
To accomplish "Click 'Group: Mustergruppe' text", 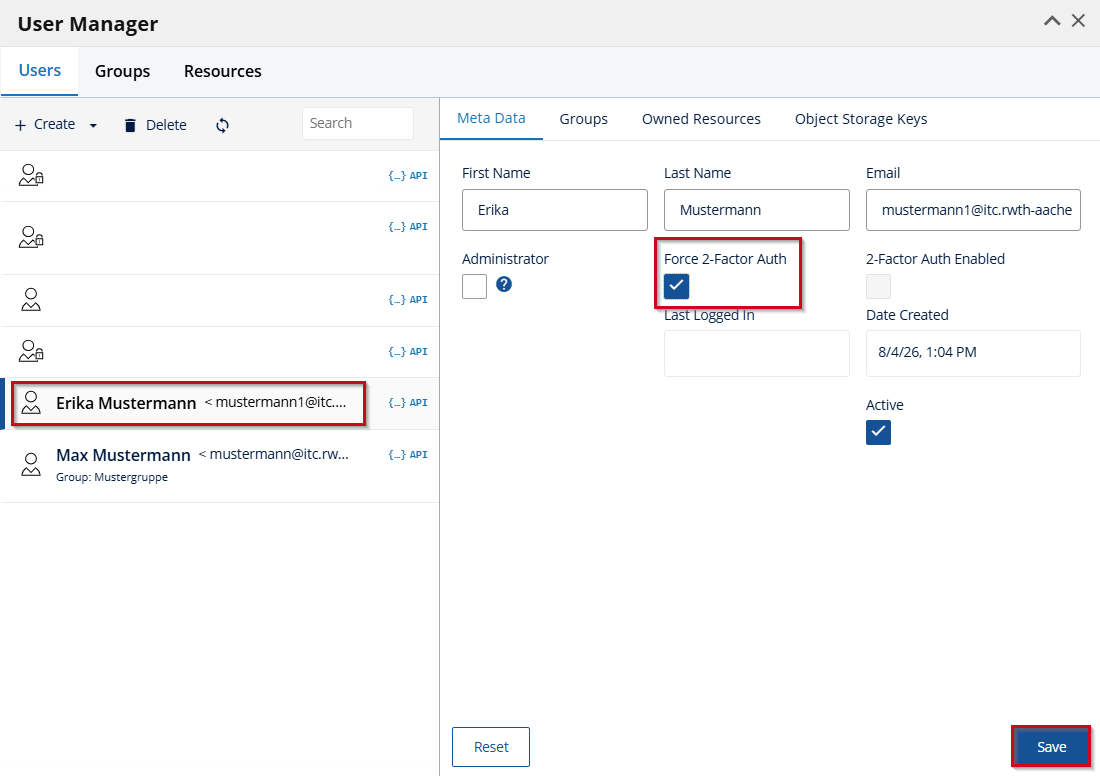I will [x=112, y=477].
